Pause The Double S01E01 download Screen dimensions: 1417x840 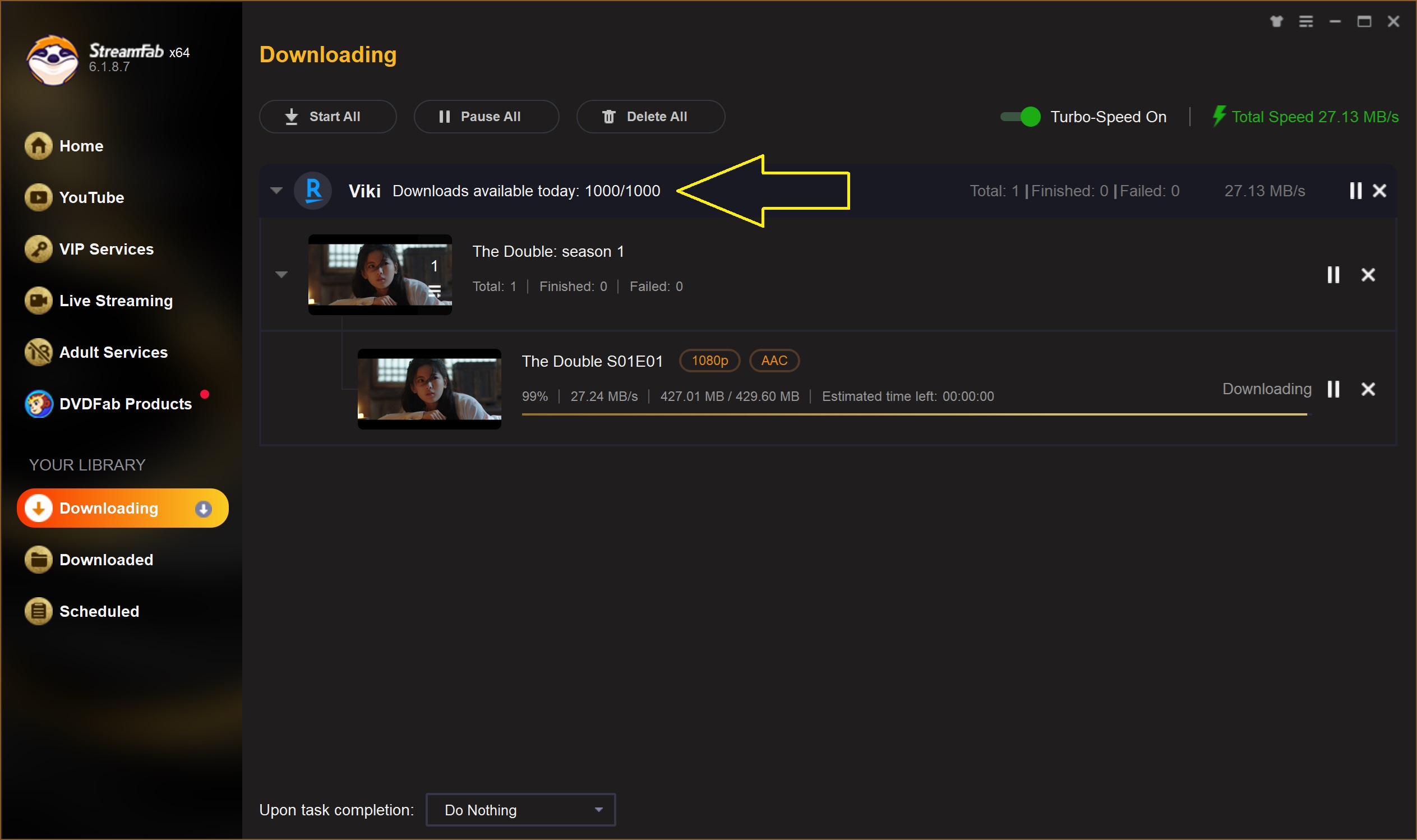(x=1333, y=389)
